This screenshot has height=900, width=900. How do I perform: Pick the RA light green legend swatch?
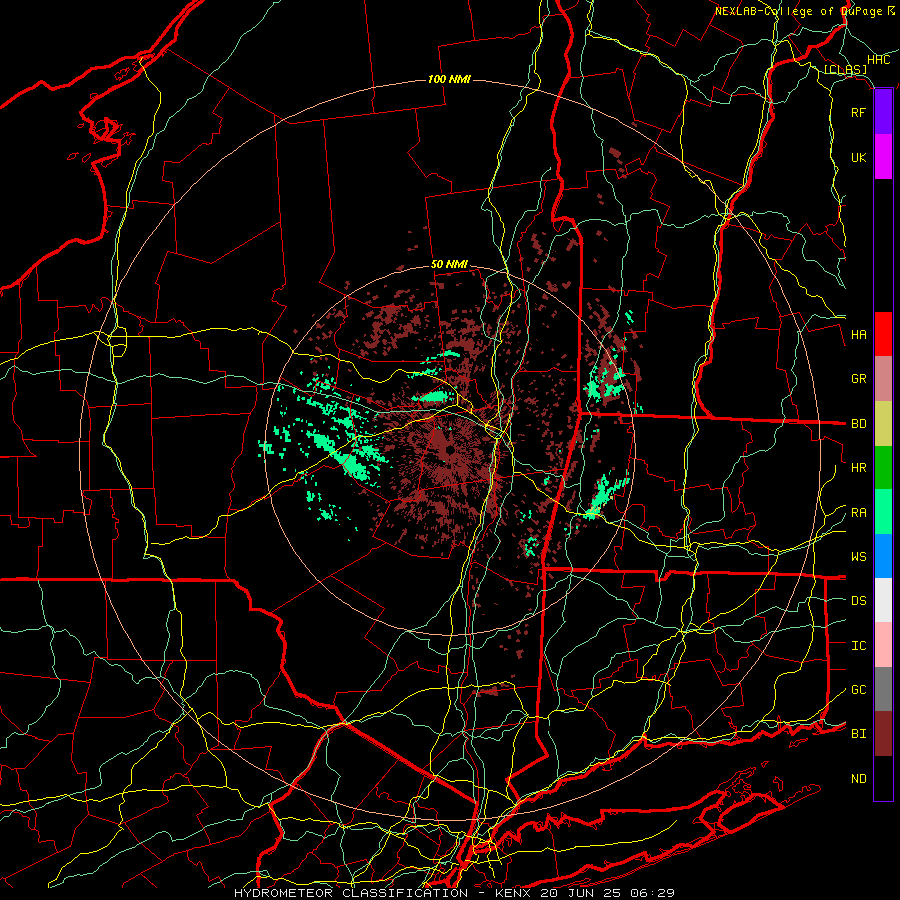pos(883,512)
